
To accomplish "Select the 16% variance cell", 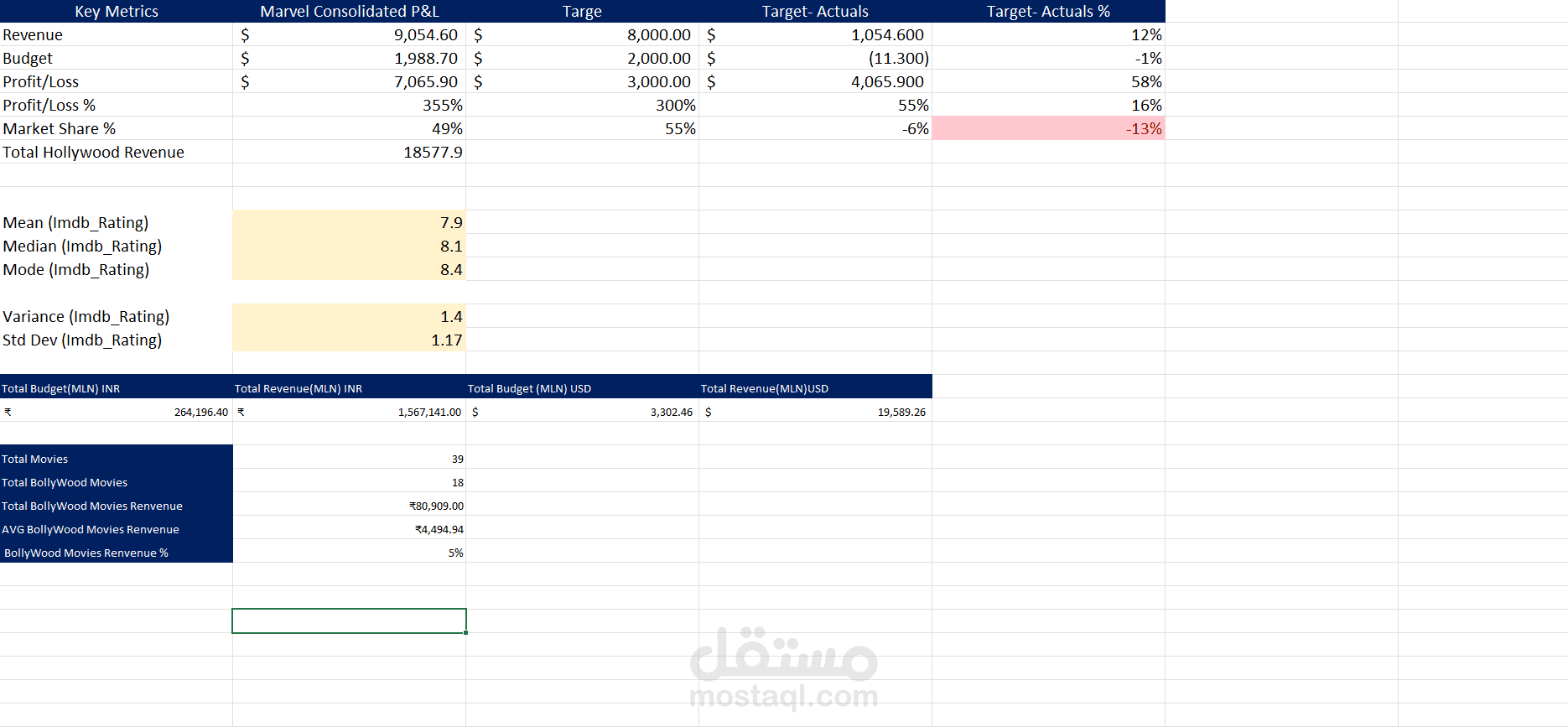I will 1048,105.
